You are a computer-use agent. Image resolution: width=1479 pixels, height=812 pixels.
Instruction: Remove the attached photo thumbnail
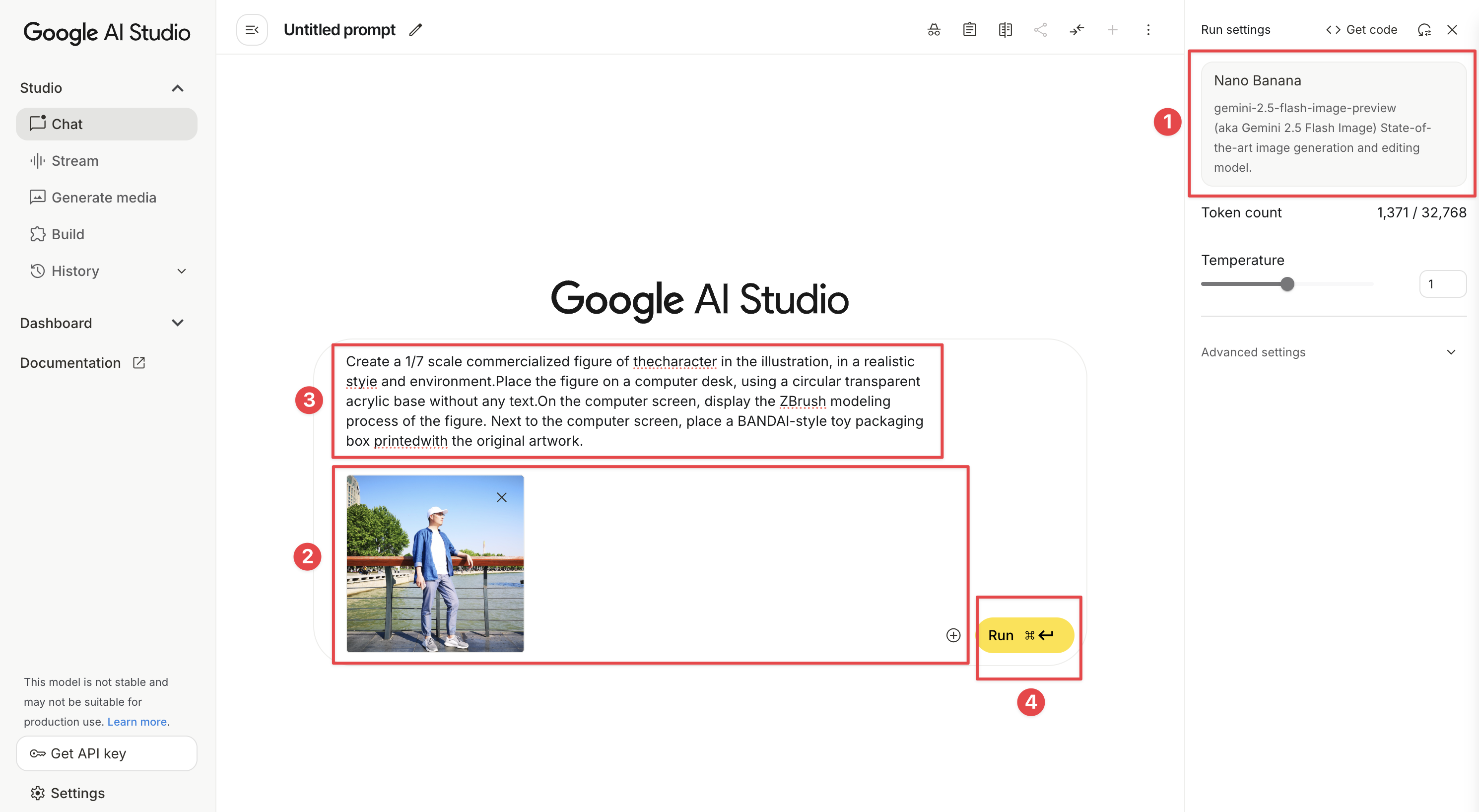[501, 497]
